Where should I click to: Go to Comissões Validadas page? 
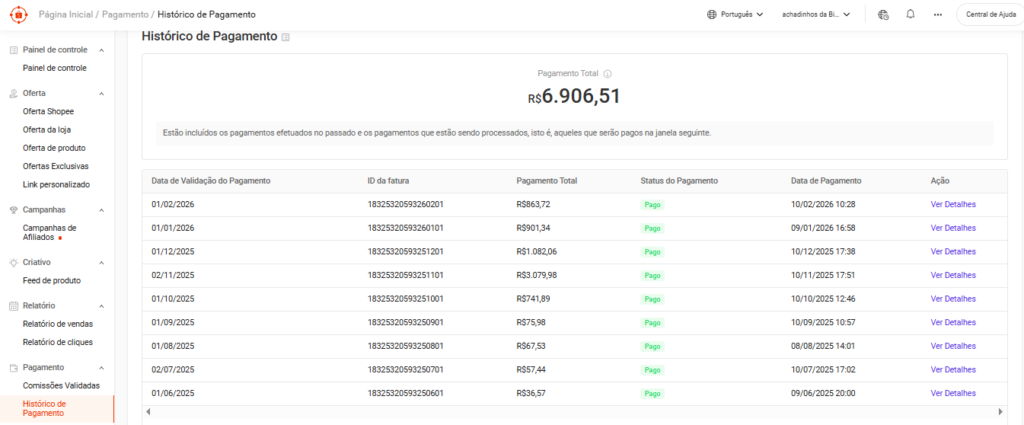pyautogui.click(x=61, y=385)
